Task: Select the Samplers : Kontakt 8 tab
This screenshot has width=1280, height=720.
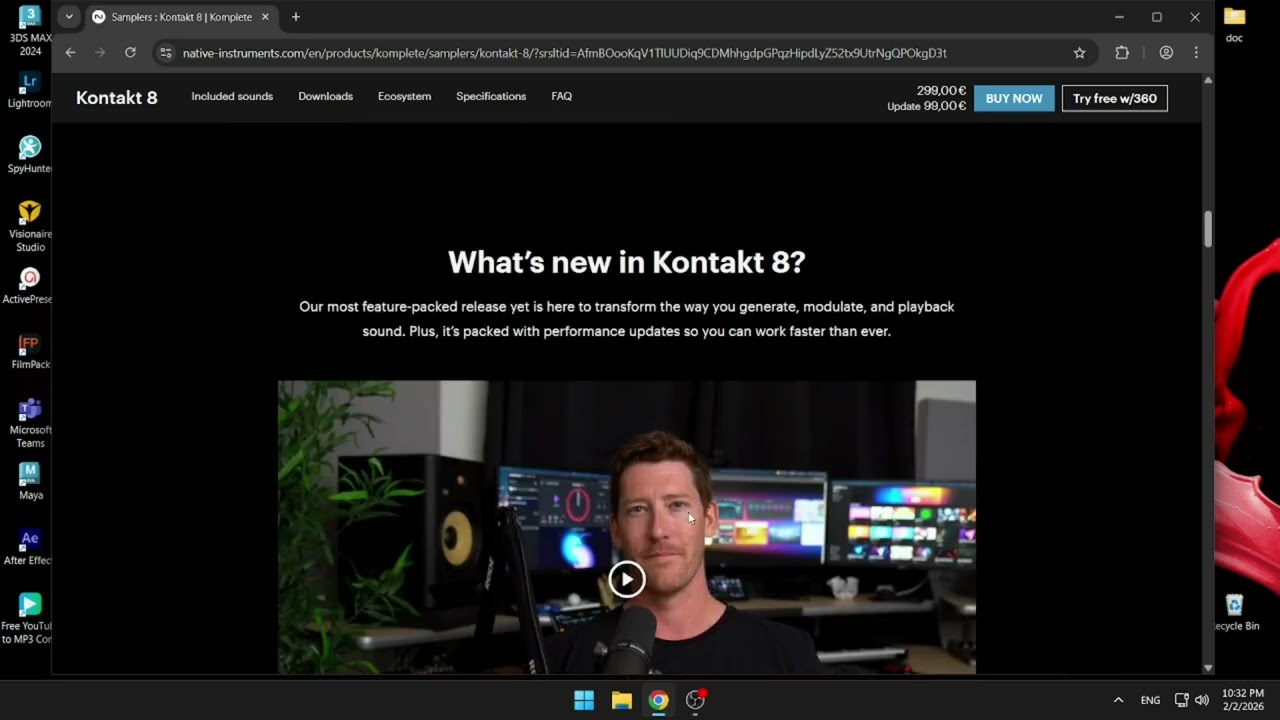Action: (181, 17)
